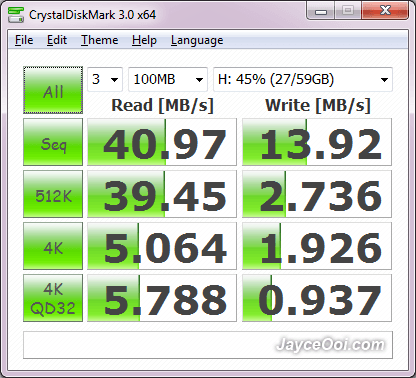Click the 4K QD32 read result 5.788

pos(162,298)
